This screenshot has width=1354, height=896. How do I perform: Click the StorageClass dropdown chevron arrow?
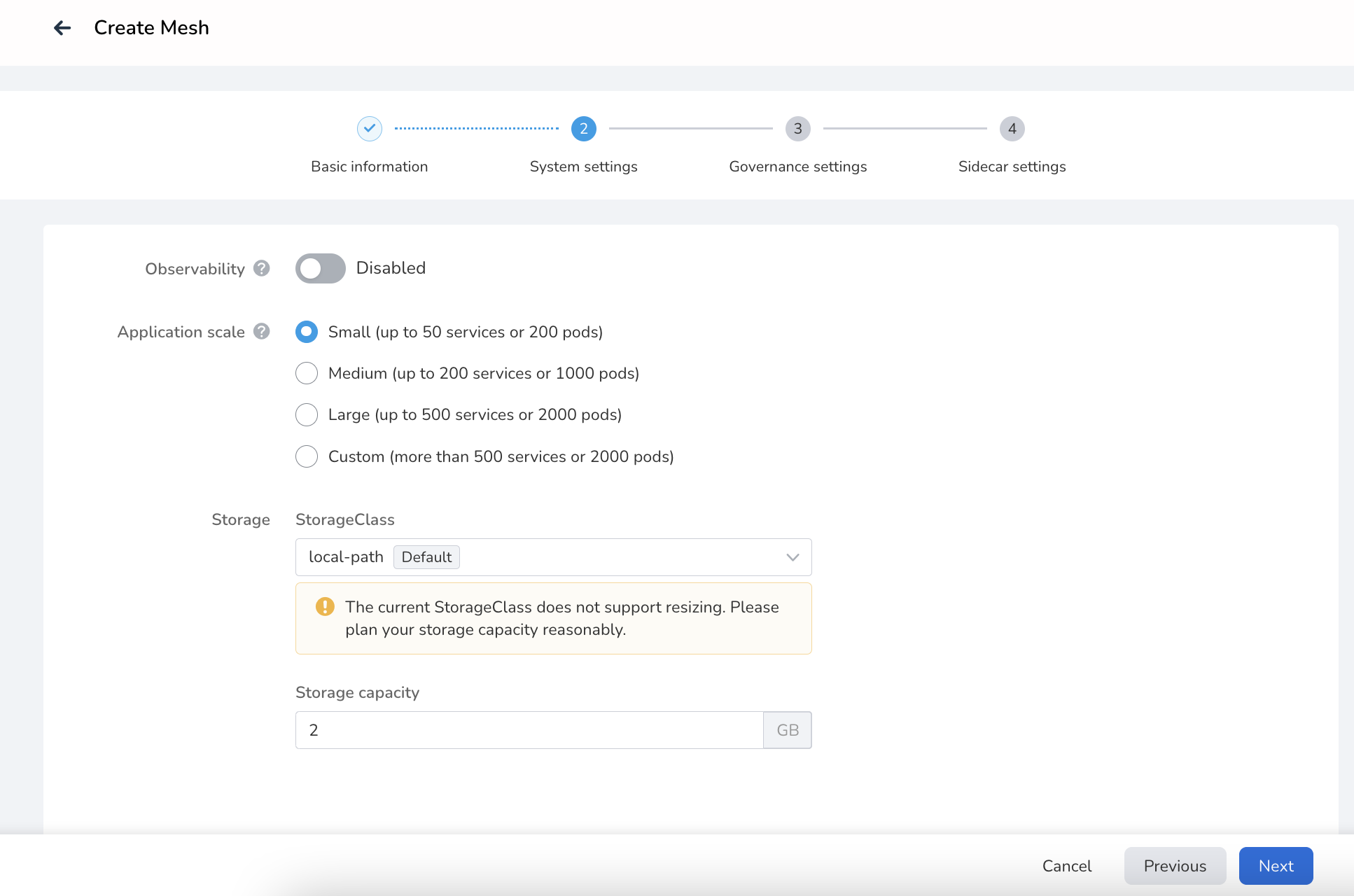coord(793,557)
